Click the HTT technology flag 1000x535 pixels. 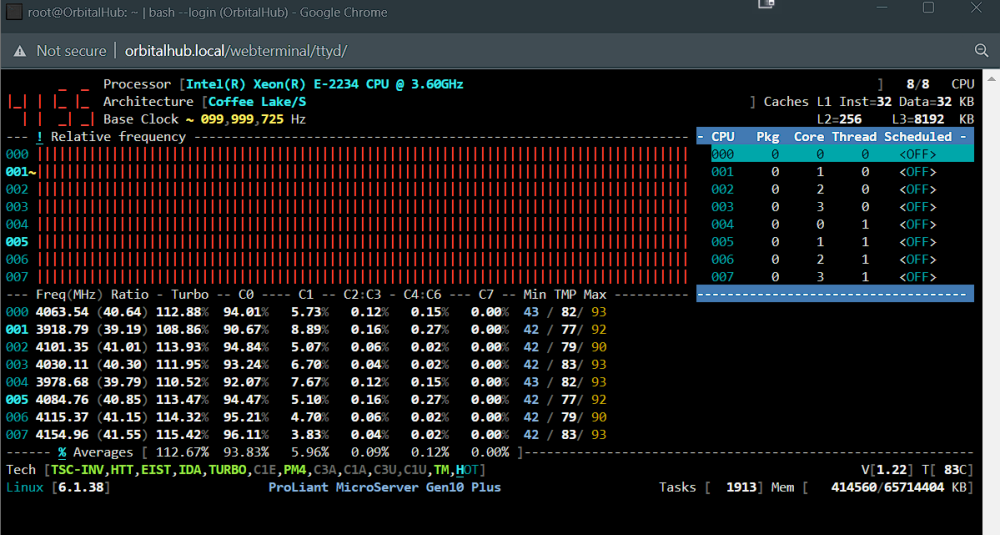point(122,470)
